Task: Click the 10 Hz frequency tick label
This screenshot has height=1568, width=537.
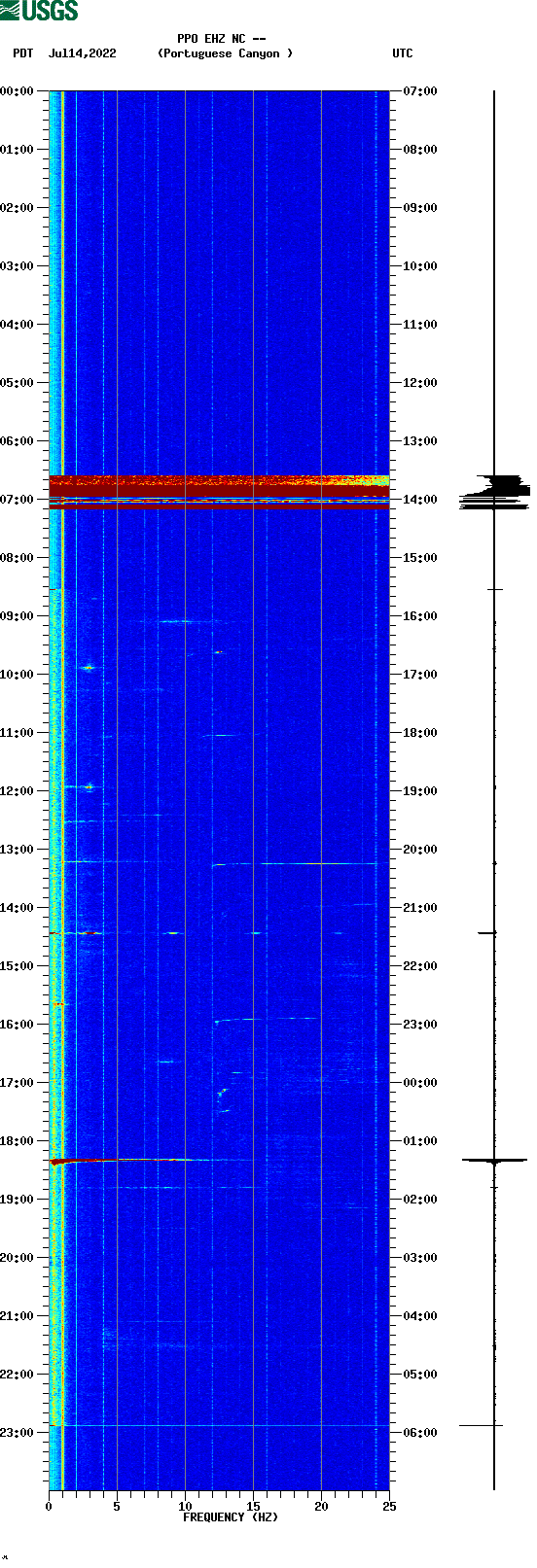Action: click(x=185, y=1507)
